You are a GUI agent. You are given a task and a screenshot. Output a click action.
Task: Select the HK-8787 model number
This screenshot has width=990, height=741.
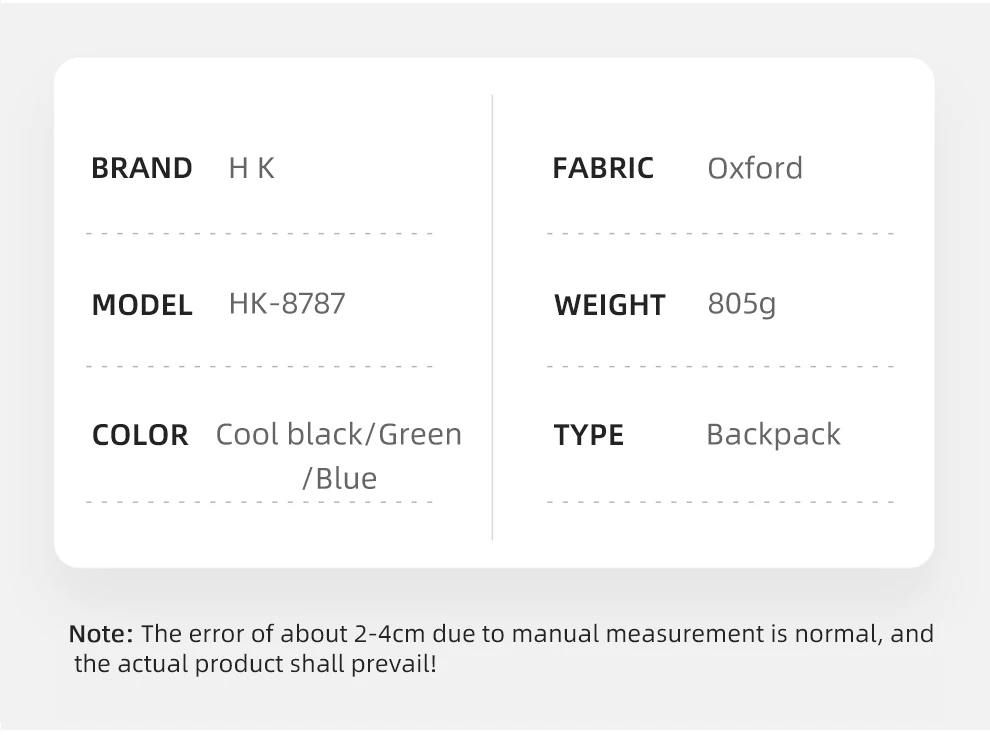(x=287, y=303)
